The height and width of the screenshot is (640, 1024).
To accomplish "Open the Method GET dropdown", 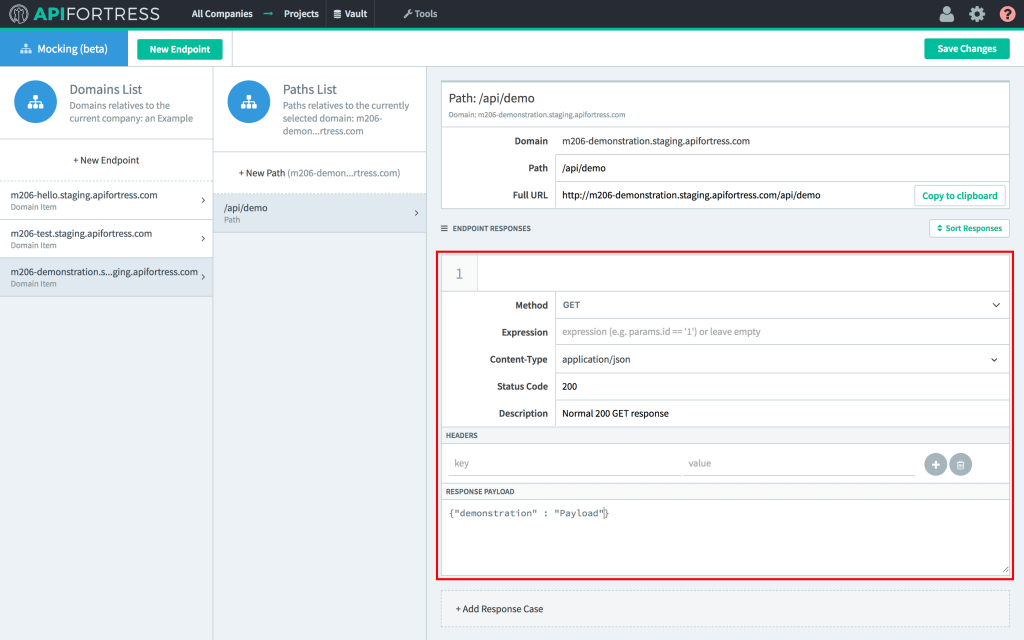I will [781, 305].
